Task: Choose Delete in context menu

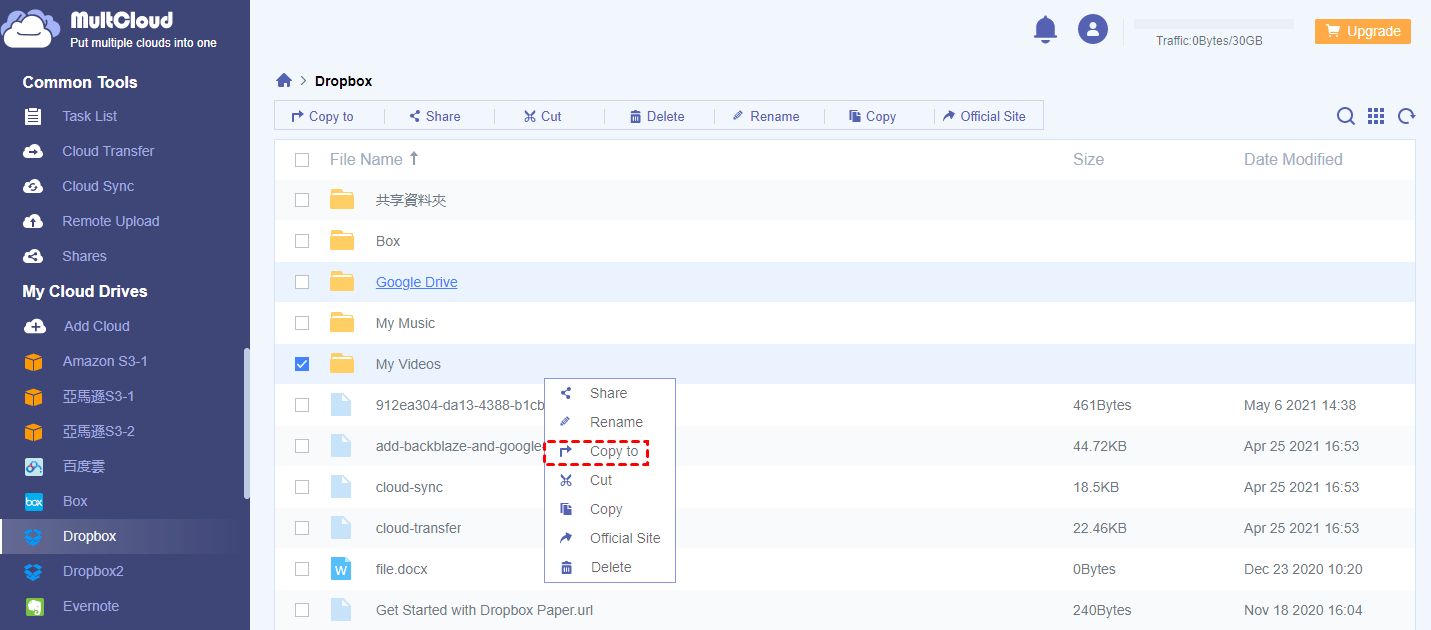Action: (610, 567)
